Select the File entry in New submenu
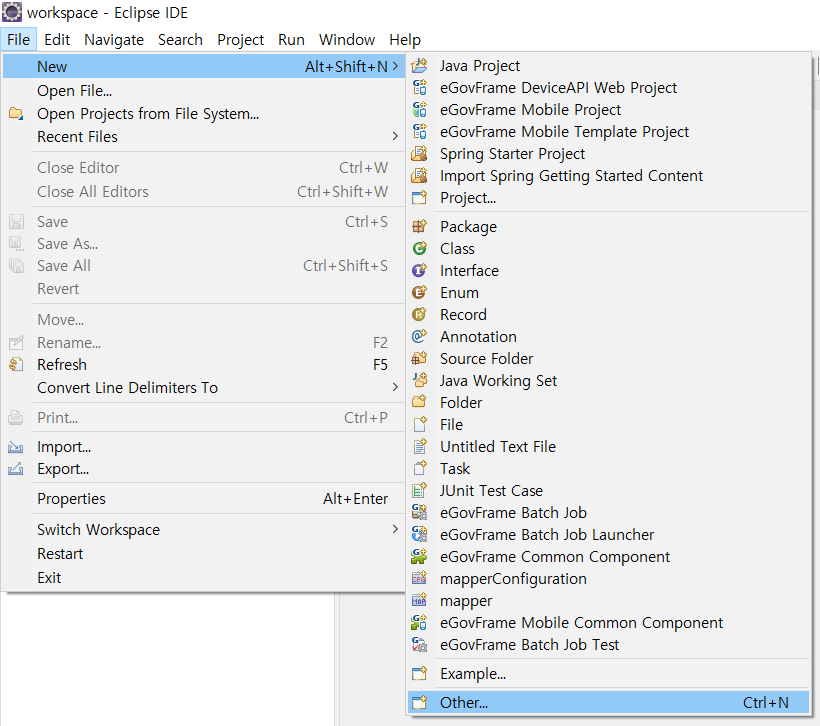 [x=608, y=424]
